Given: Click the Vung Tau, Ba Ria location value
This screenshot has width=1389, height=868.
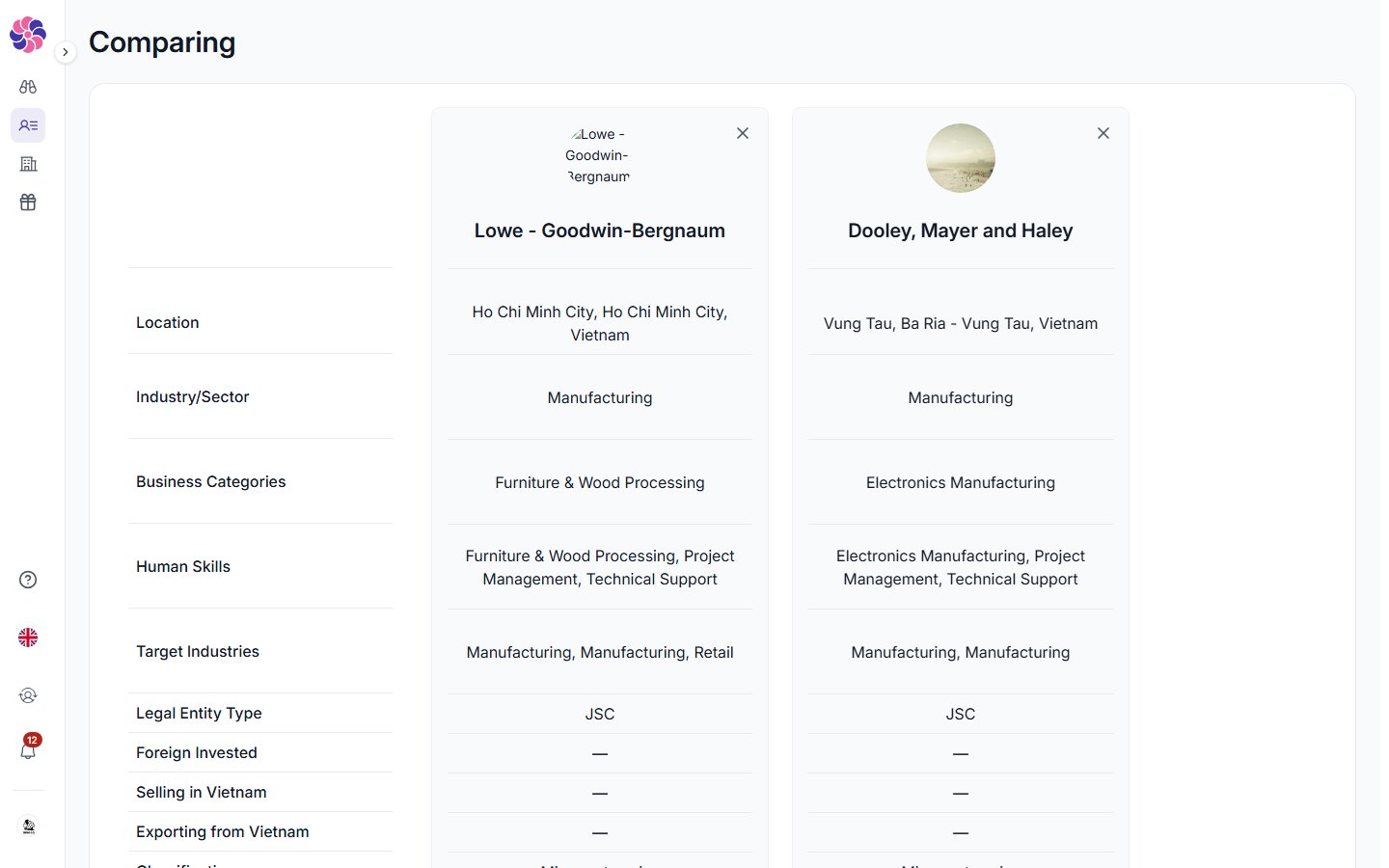Looking at the screenshot, I should click(961, 323).
